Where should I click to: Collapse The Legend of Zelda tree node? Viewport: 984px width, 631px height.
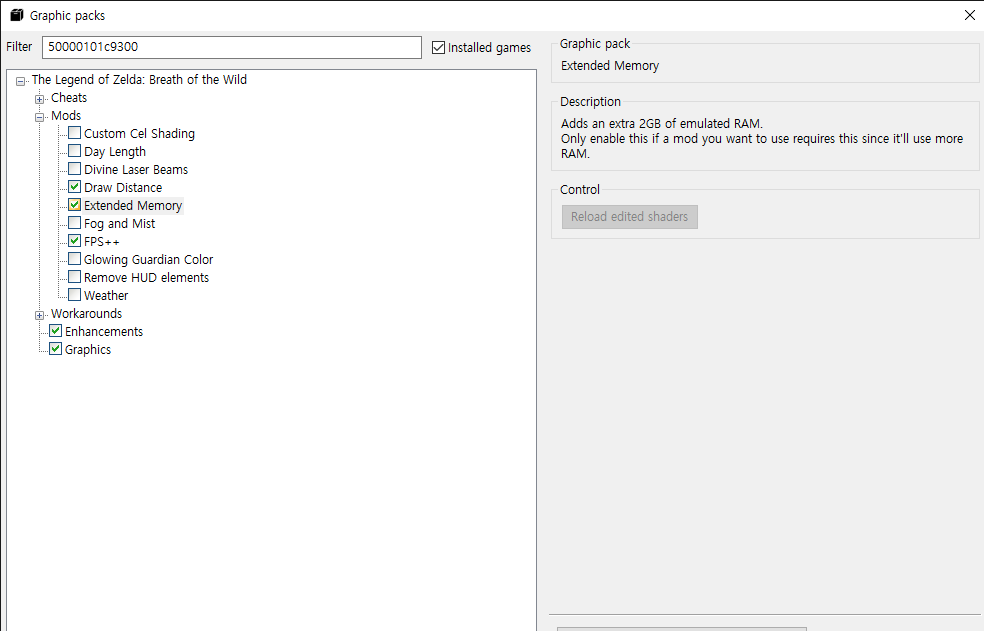(x=21, y=81)
